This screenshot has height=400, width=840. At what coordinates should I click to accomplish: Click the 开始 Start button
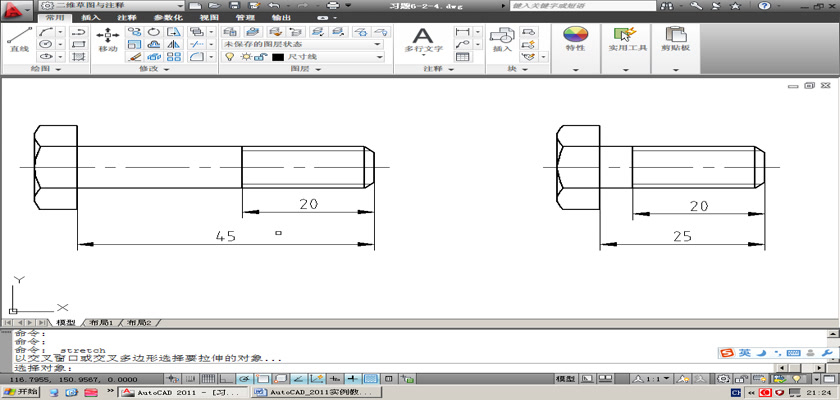tap(21, 392)
